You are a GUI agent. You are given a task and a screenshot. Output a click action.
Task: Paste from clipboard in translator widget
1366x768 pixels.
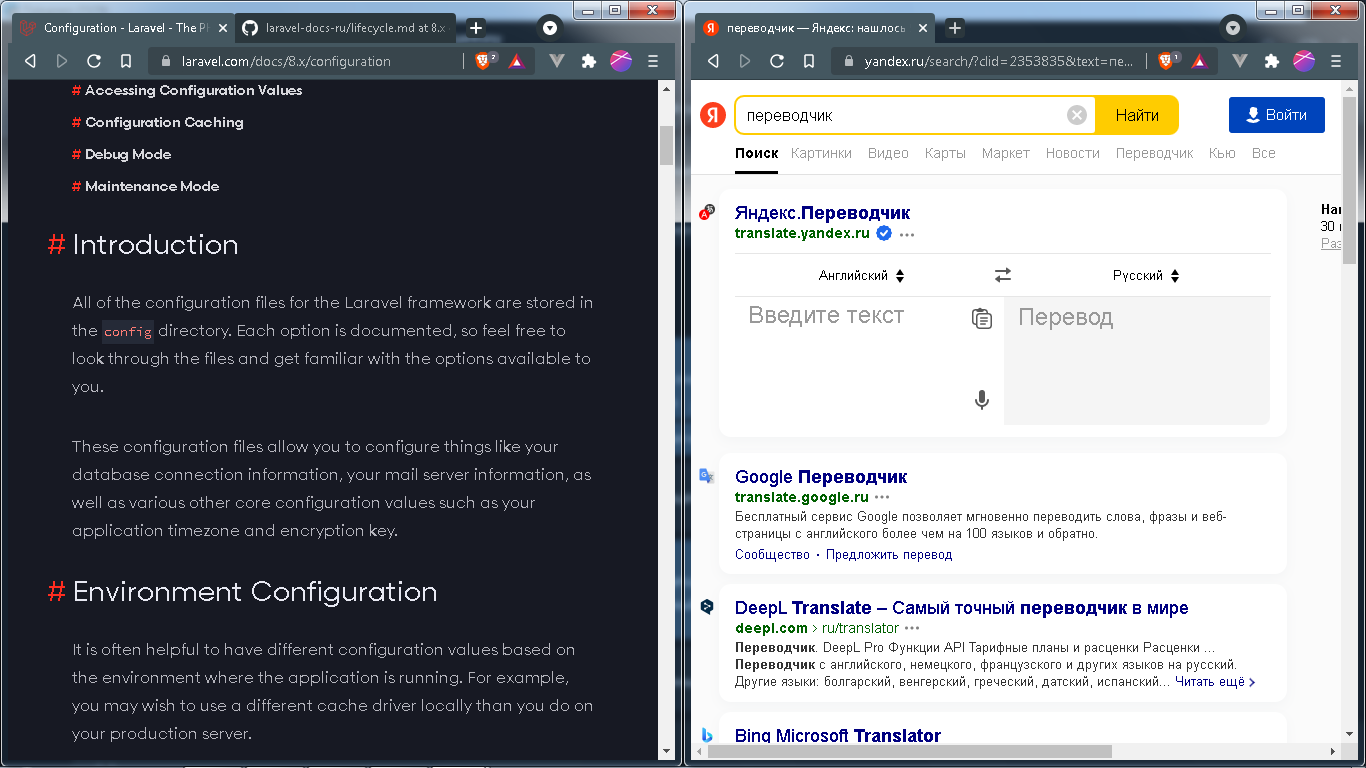pyautogui.click(x=982, y=319)
